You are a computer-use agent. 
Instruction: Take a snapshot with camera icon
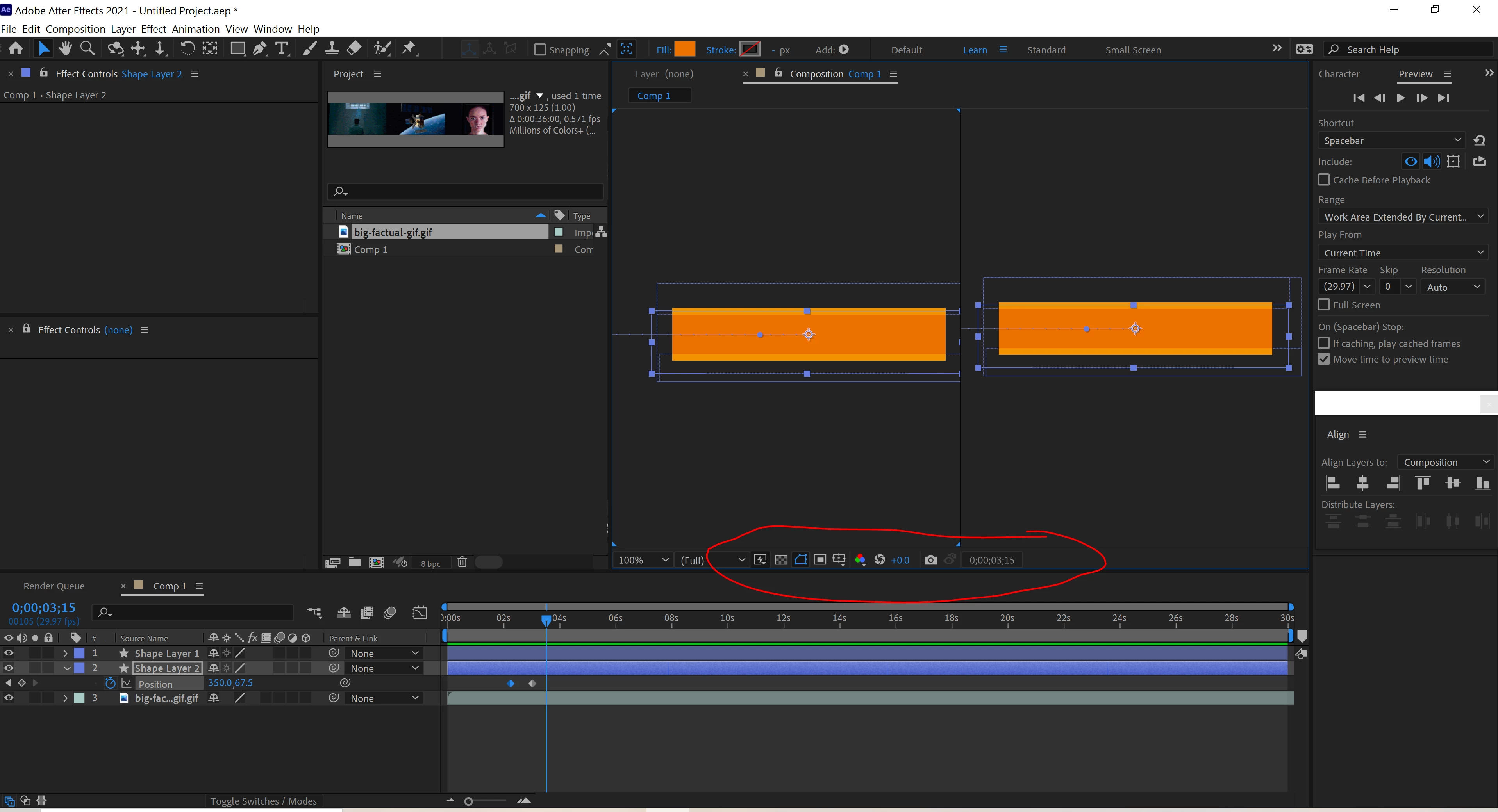click(930, 560)
